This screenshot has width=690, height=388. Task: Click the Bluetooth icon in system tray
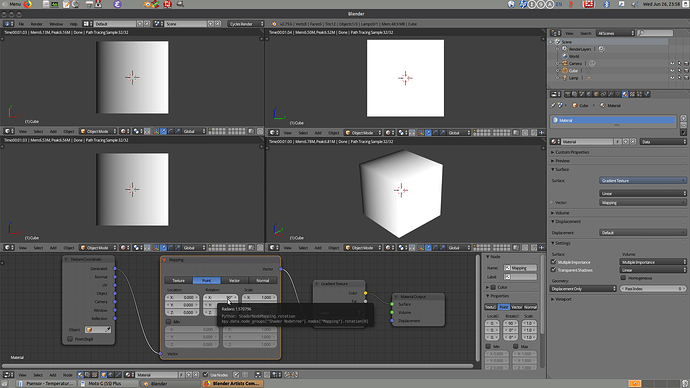click(x=606, y=4)
